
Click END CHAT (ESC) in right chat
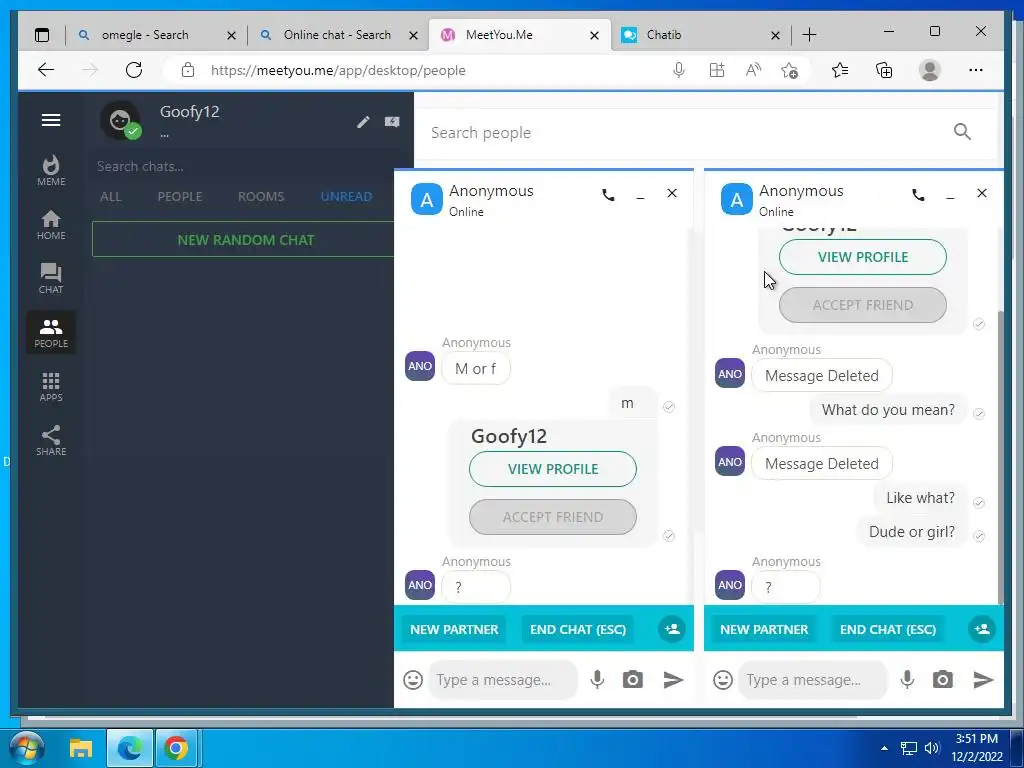tap(888, 630)
